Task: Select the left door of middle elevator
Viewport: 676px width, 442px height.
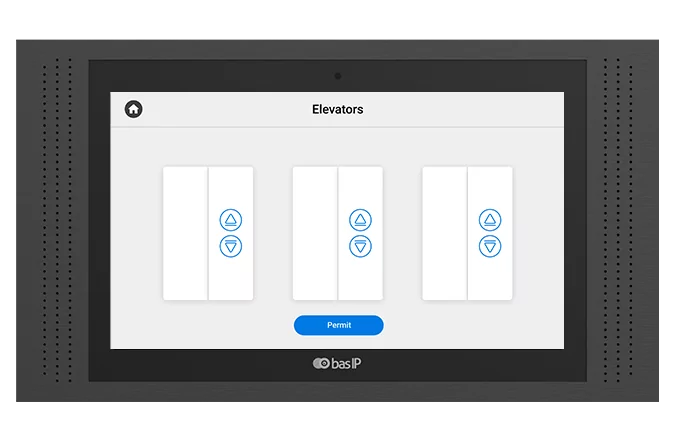Action: (x=314, y=233)
